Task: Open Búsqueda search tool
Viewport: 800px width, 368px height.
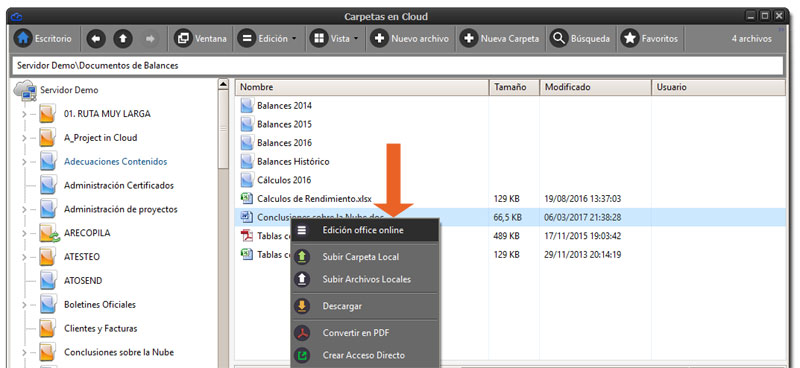Action: pos(580,38)
